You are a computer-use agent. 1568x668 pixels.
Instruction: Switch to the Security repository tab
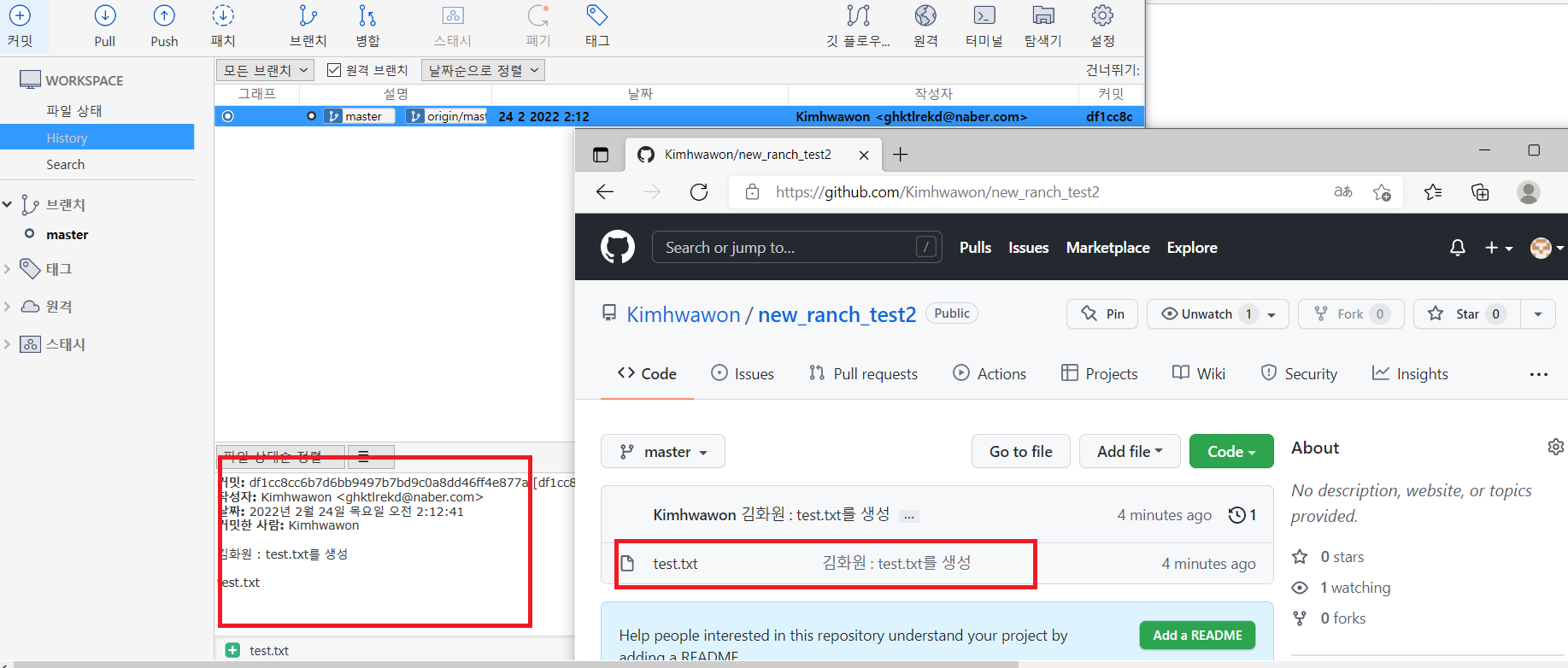coord(1299,373)
